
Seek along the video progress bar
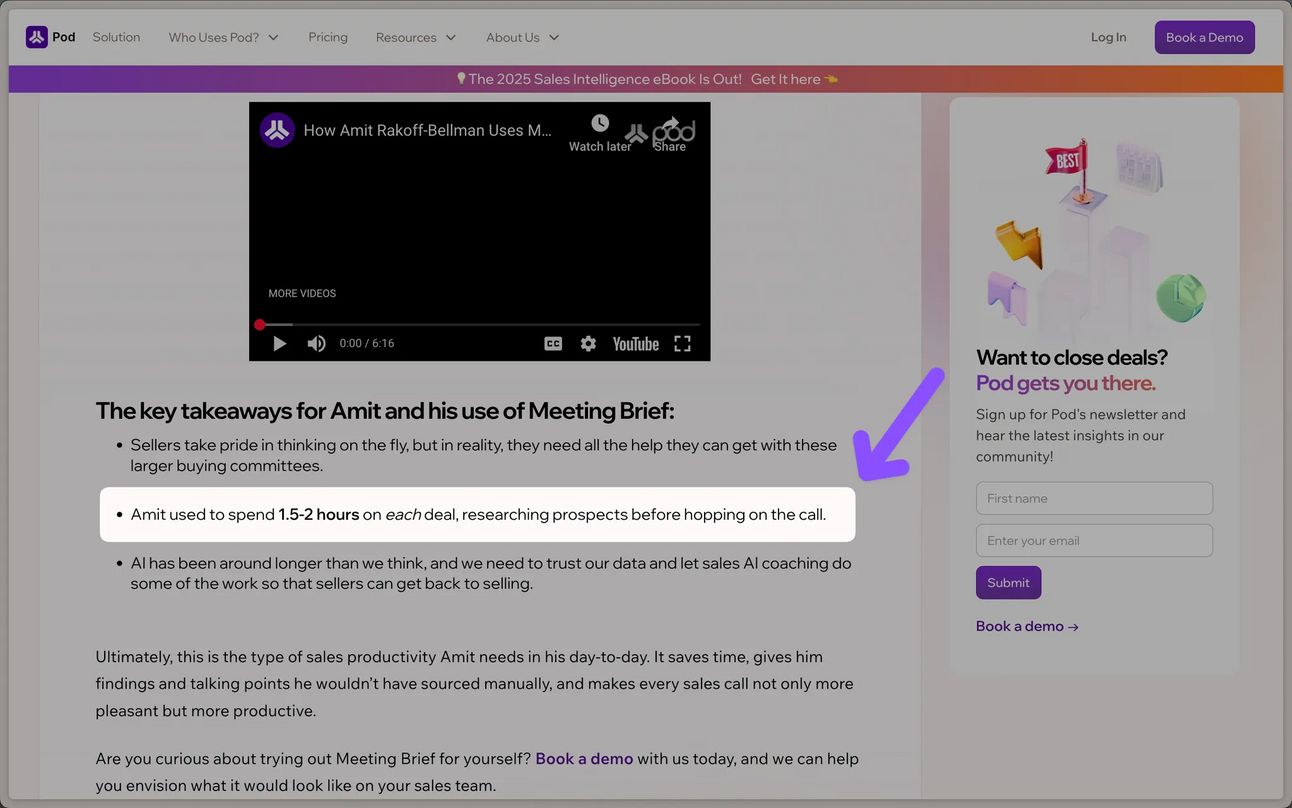480,324
